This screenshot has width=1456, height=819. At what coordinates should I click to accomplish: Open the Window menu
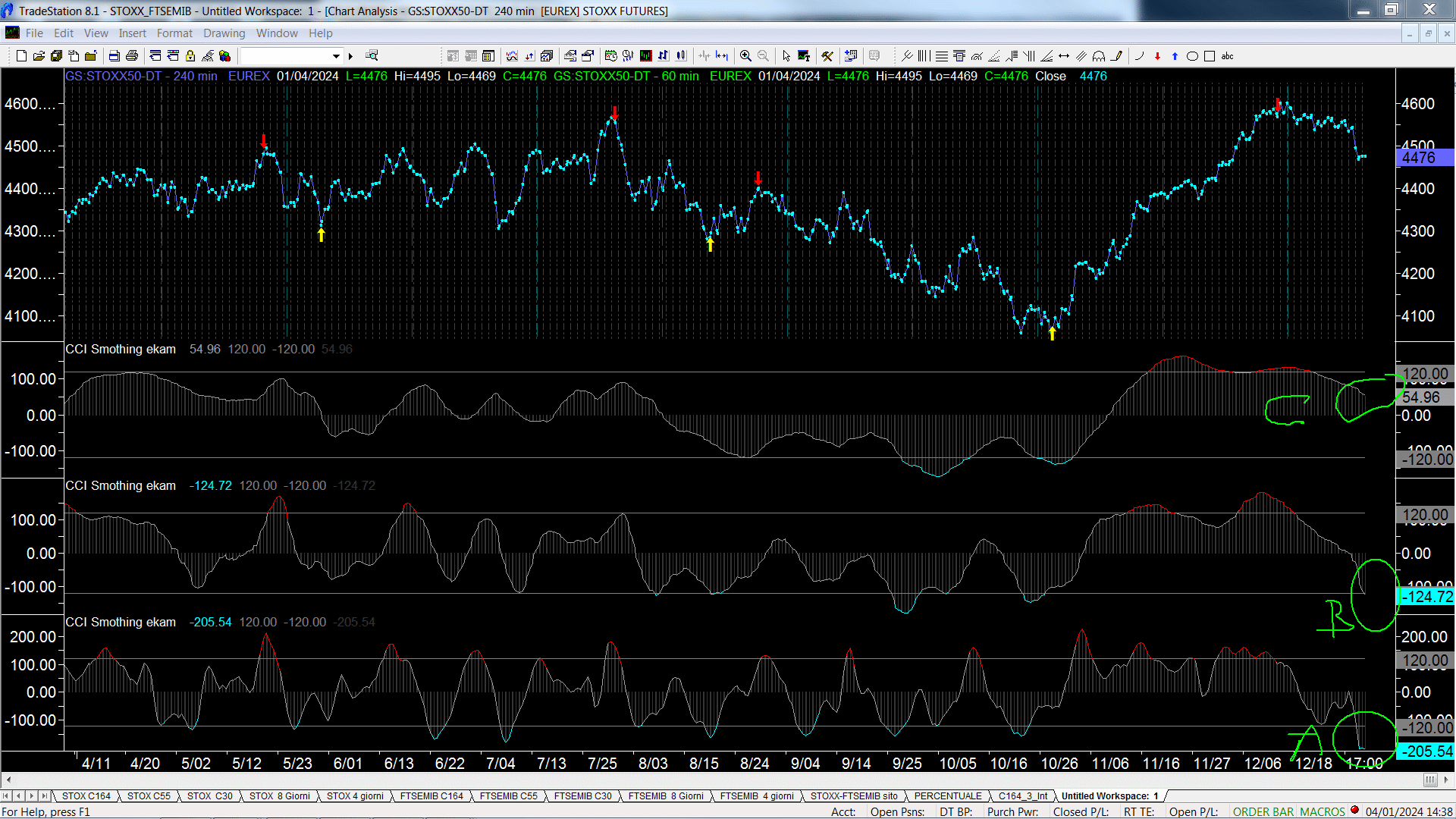pyautogui.click(x=277, y=33)
